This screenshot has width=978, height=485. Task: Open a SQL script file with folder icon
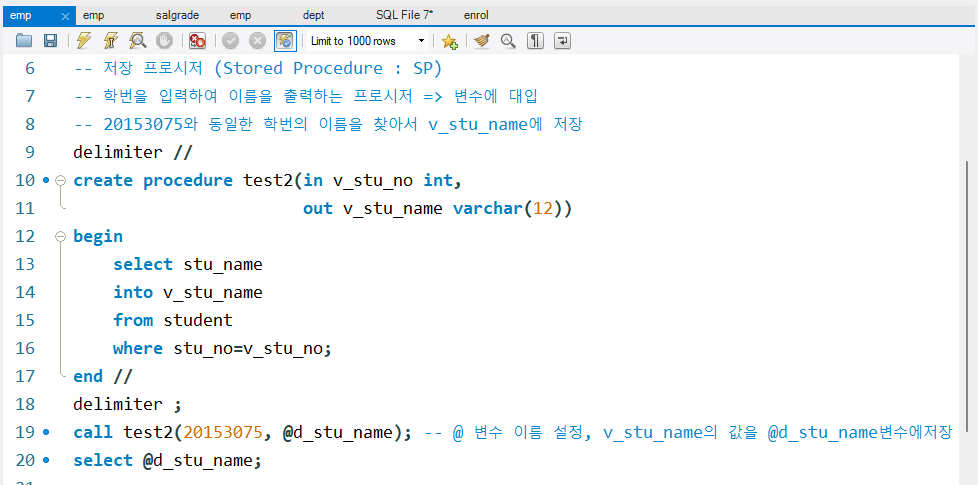[24, 41]
